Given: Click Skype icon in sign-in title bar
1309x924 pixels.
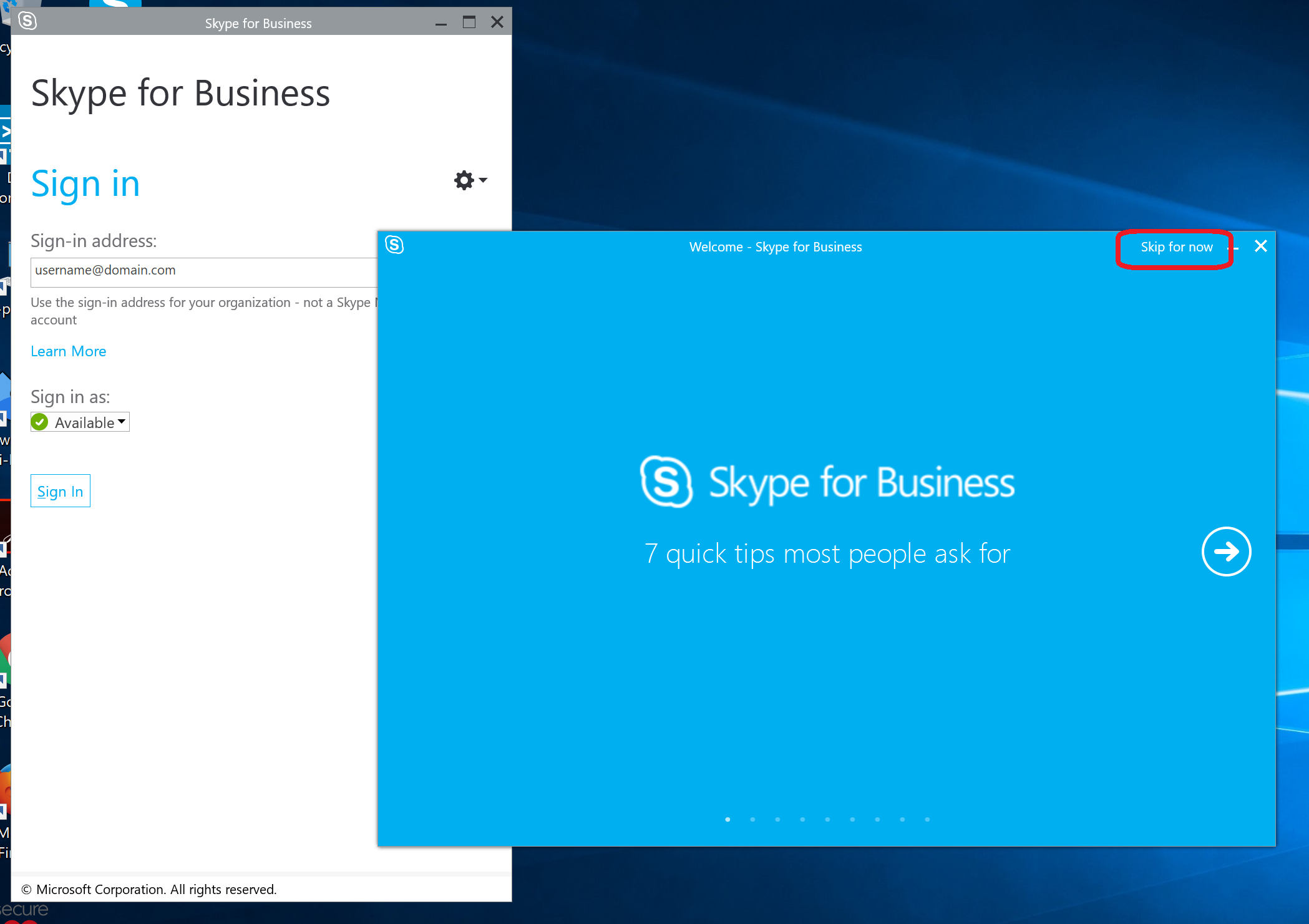Looking at the screenshot, I should pos(27,21).
